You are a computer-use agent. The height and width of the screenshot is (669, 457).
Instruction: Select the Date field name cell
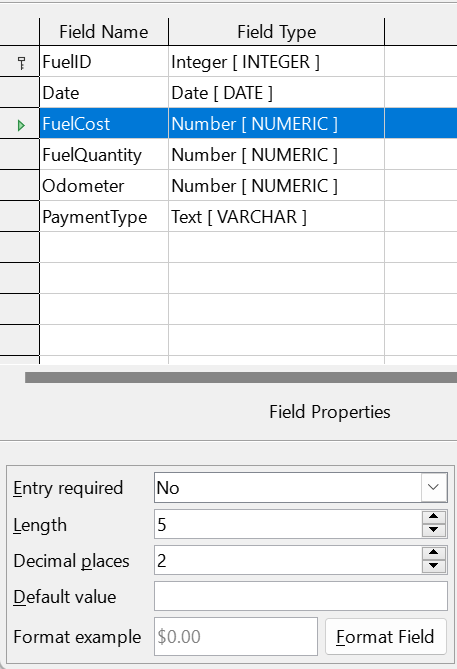coord(104,93)
